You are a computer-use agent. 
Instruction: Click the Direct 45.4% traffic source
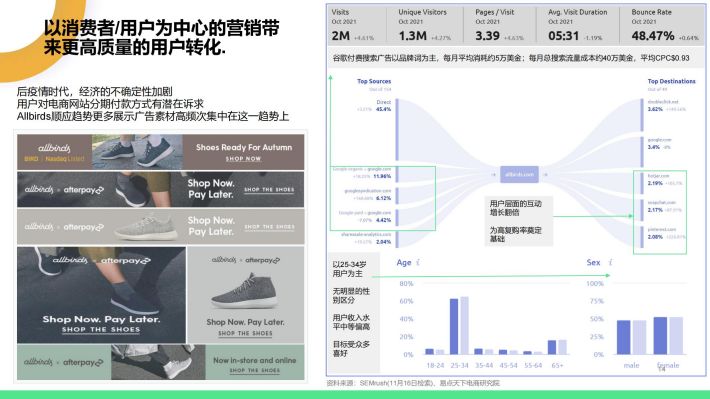380,106
